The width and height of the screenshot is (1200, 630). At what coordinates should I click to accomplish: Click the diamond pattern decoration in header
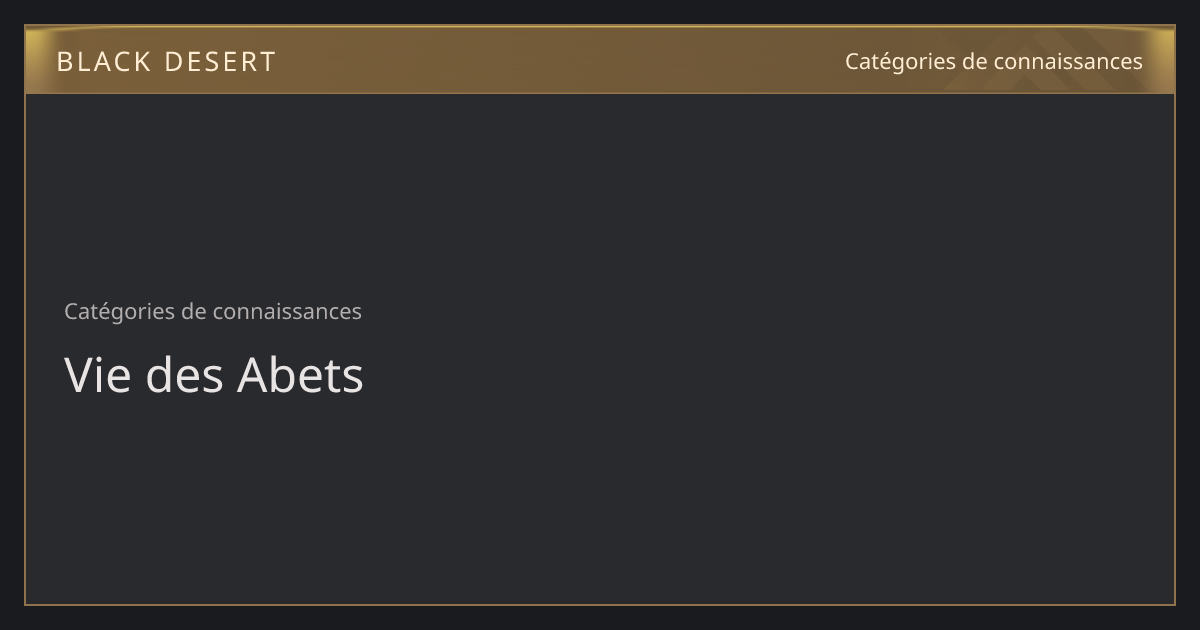click(1060, 60)
